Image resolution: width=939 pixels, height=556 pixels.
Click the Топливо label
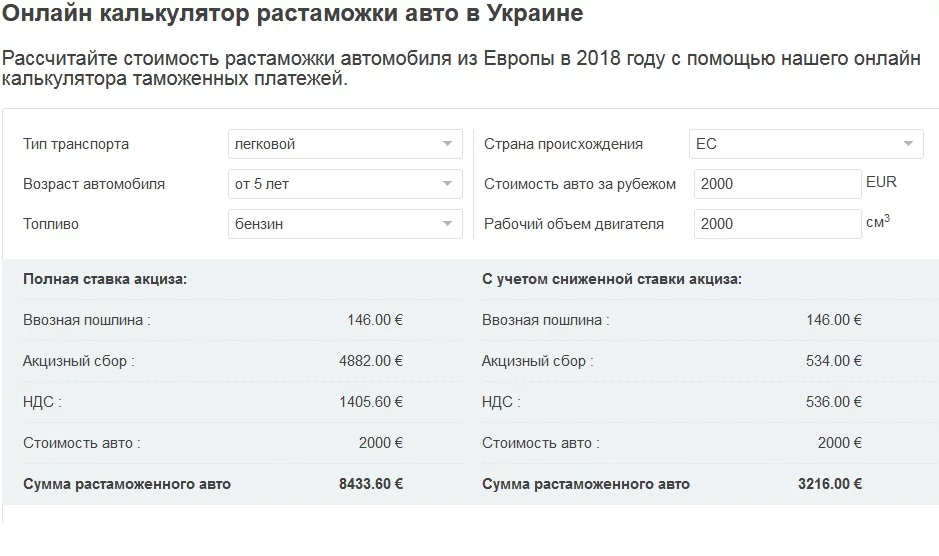point(51,224)
